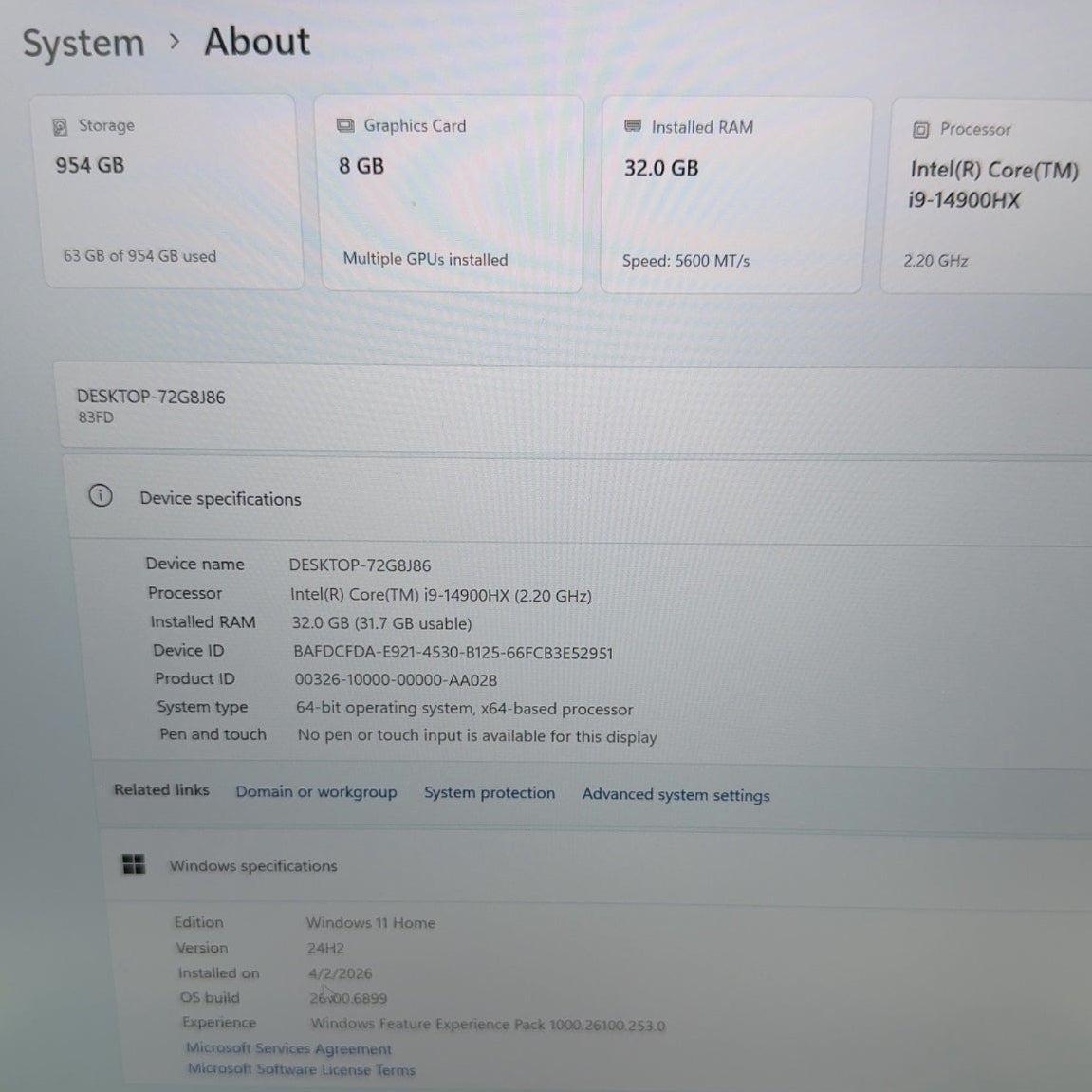The height and width of the screenshot is (1092, 1092).
Task: Click the Related links label
Action: 161,789
